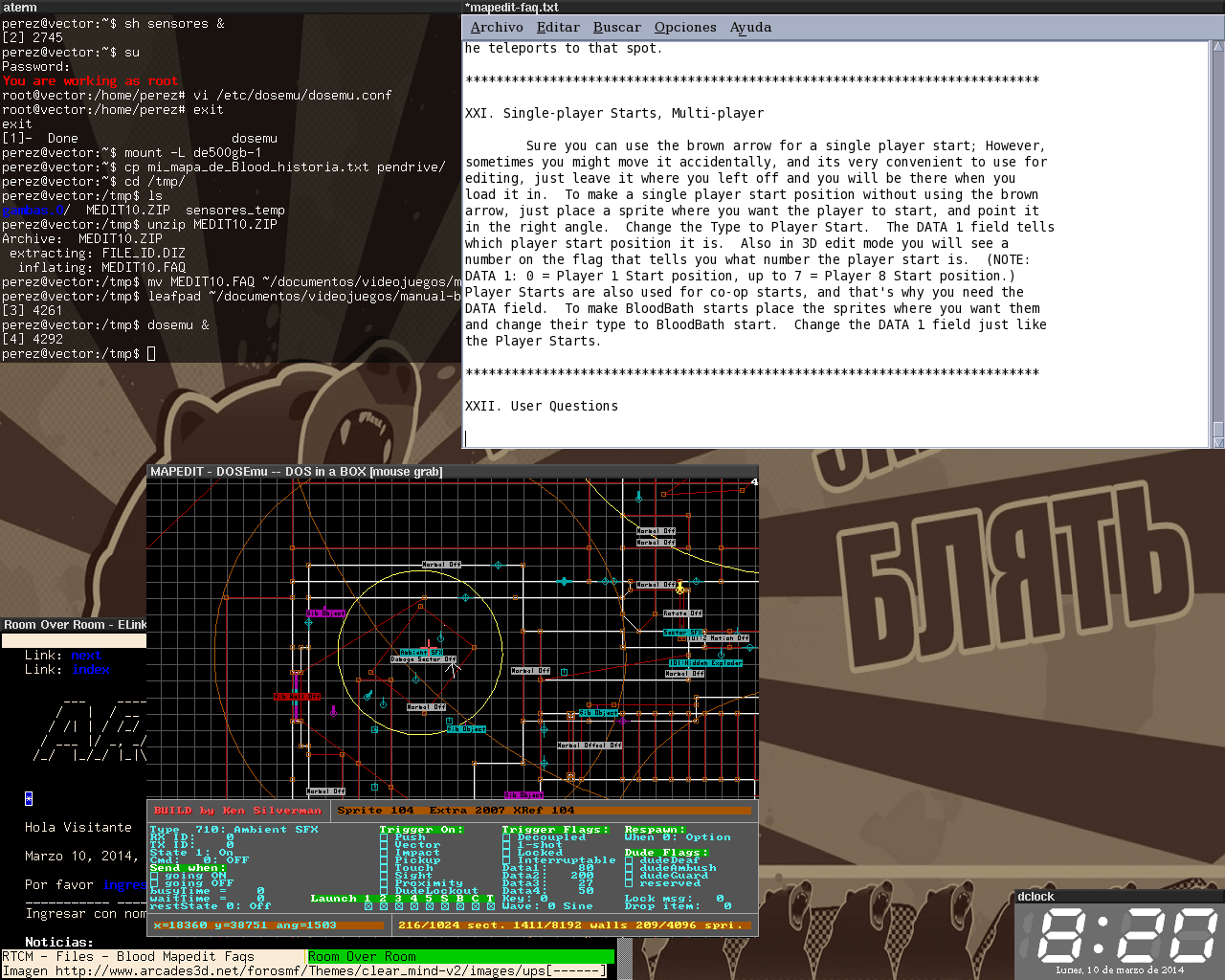Select the 'Rotate Off' map label

pyautogui.click(x=682, y=613)
